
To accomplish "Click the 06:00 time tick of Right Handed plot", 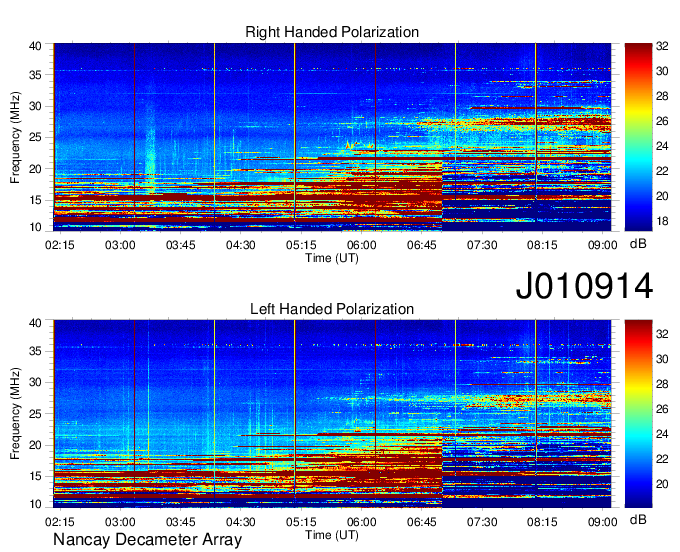I will pos(361,245).
